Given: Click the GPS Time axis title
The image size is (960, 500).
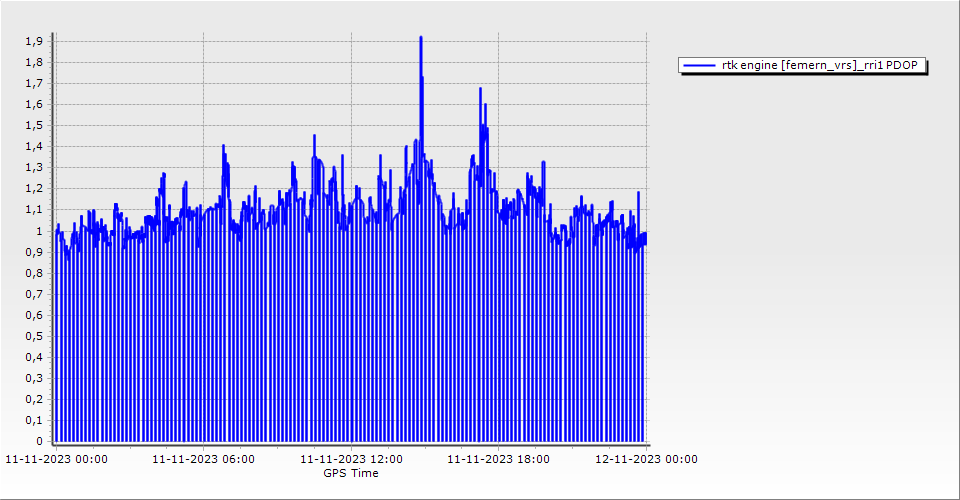Looking at the screenshot, I should coord(351,473).
